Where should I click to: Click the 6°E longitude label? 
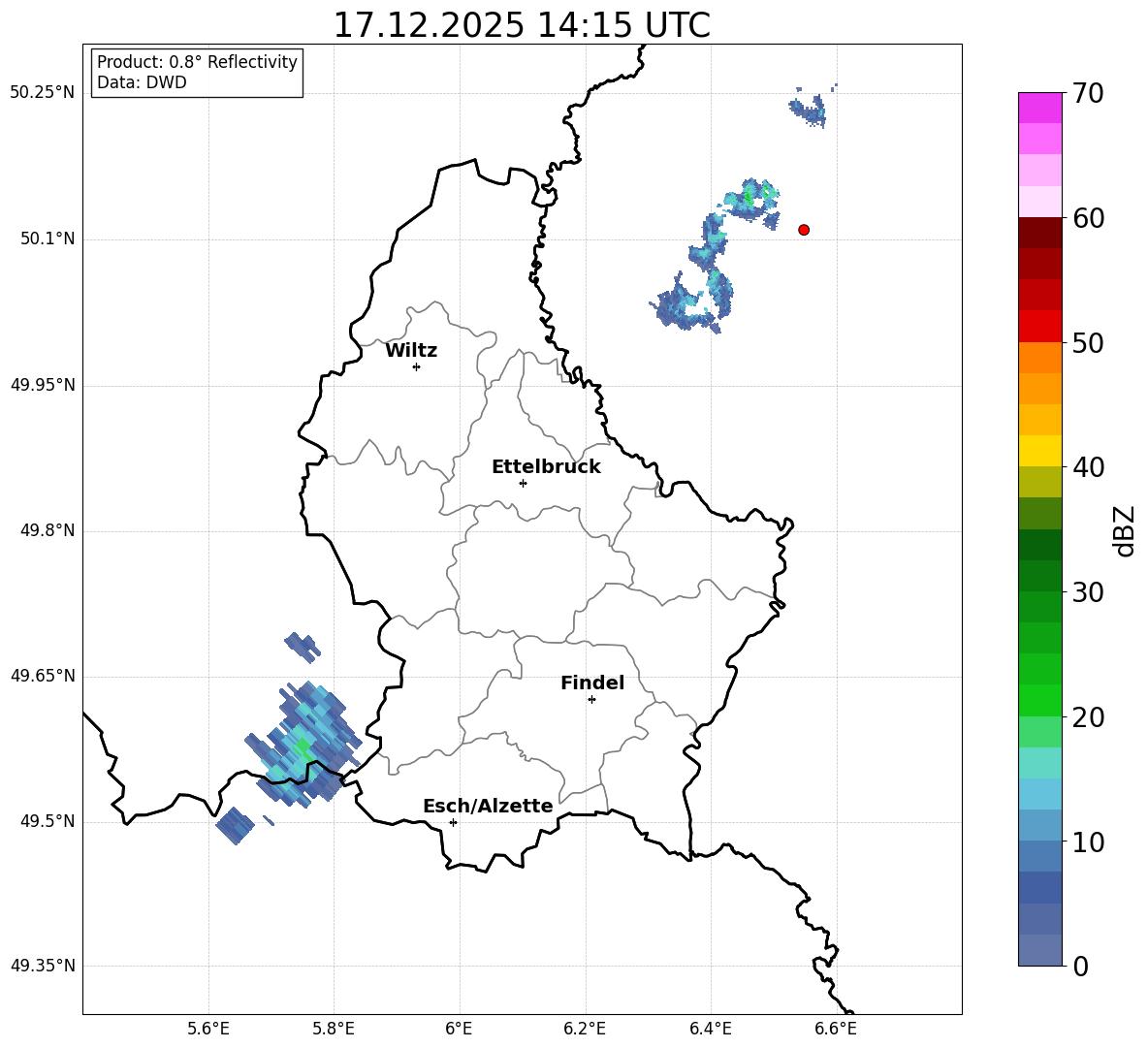[x=459, y=1029]
